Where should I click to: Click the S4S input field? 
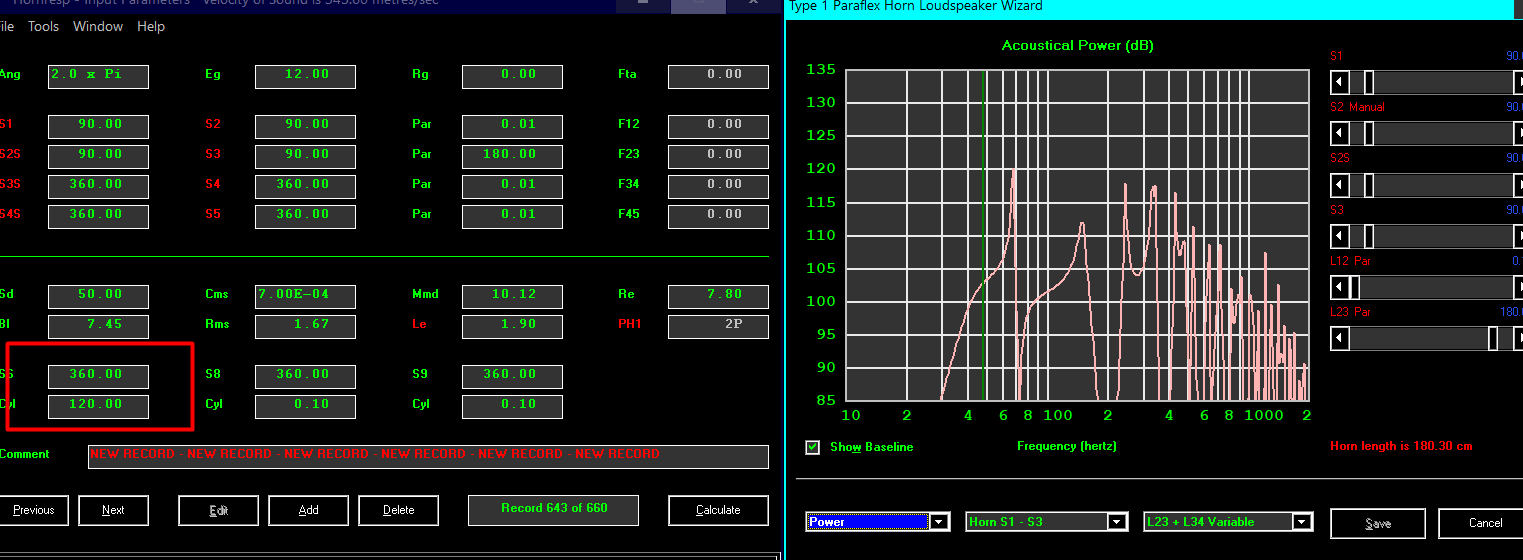pyautogui.click(x=98, y=216)
